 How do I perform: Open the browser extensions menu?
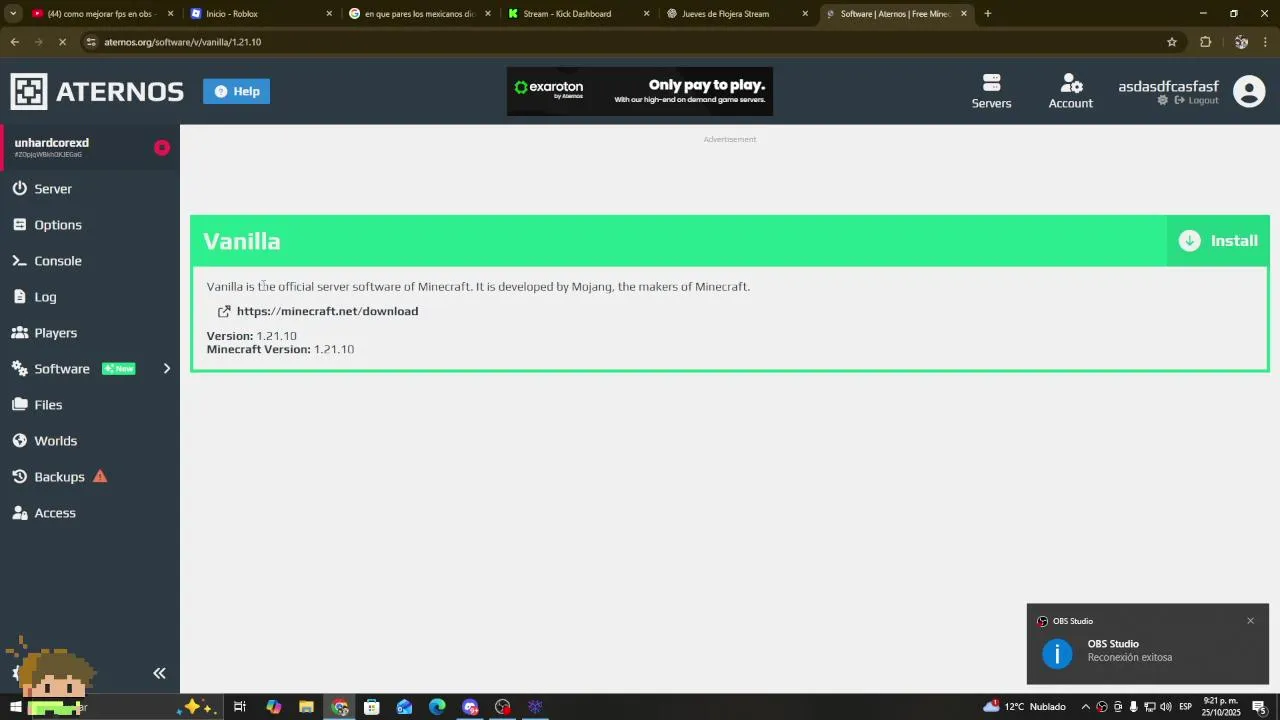pyautogui.click(x=1205, y=42)
